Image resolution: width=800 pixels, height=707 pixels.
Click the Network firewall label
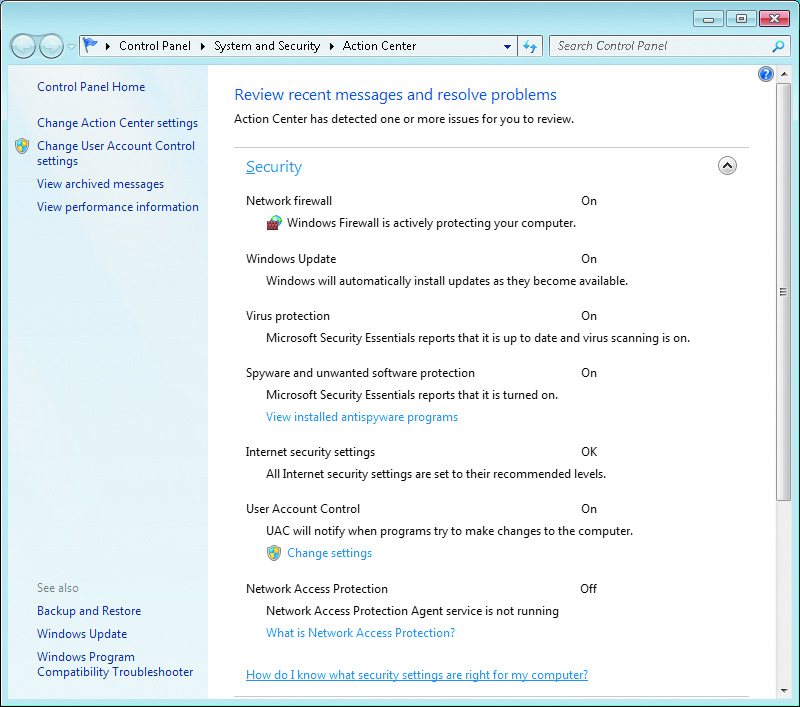click(289, 200)
